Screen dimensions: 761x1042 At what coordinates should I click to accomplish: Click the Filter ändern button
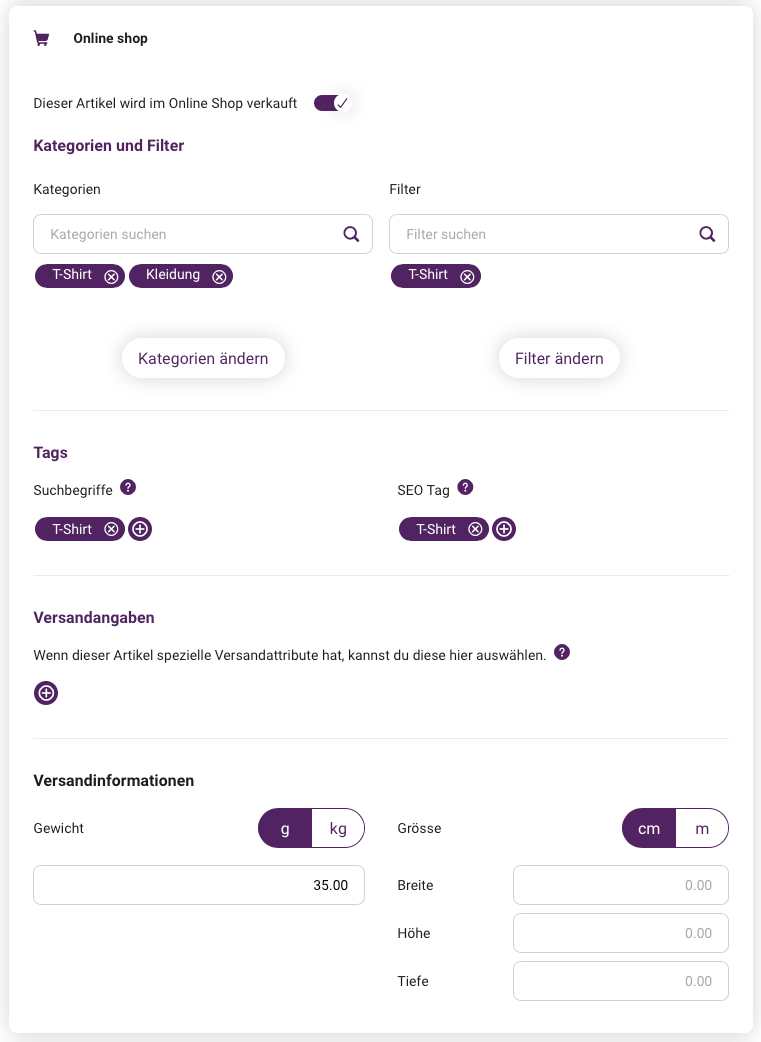[x=559, y=358]
